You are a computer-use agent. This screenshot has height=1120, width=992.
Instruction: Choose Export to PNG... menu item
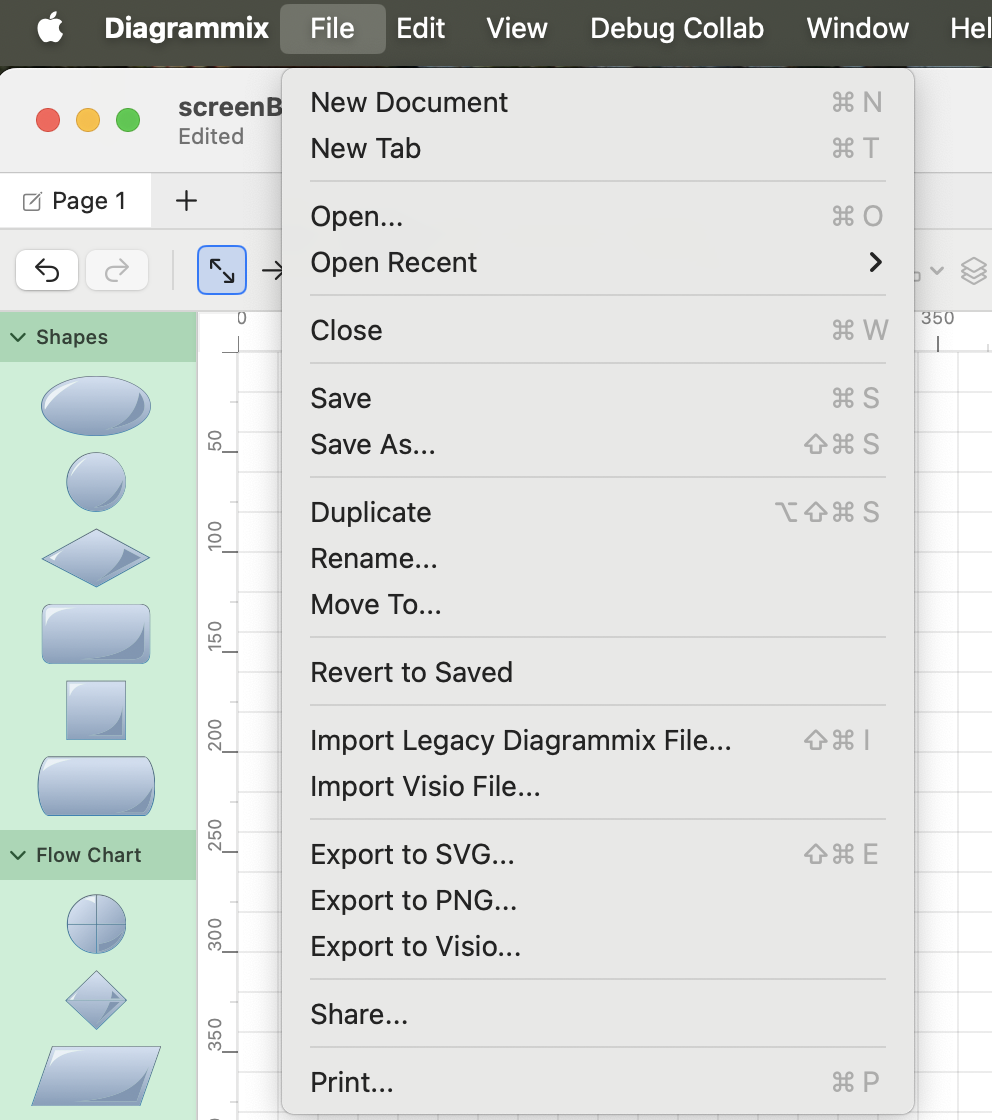pos(414,901)
